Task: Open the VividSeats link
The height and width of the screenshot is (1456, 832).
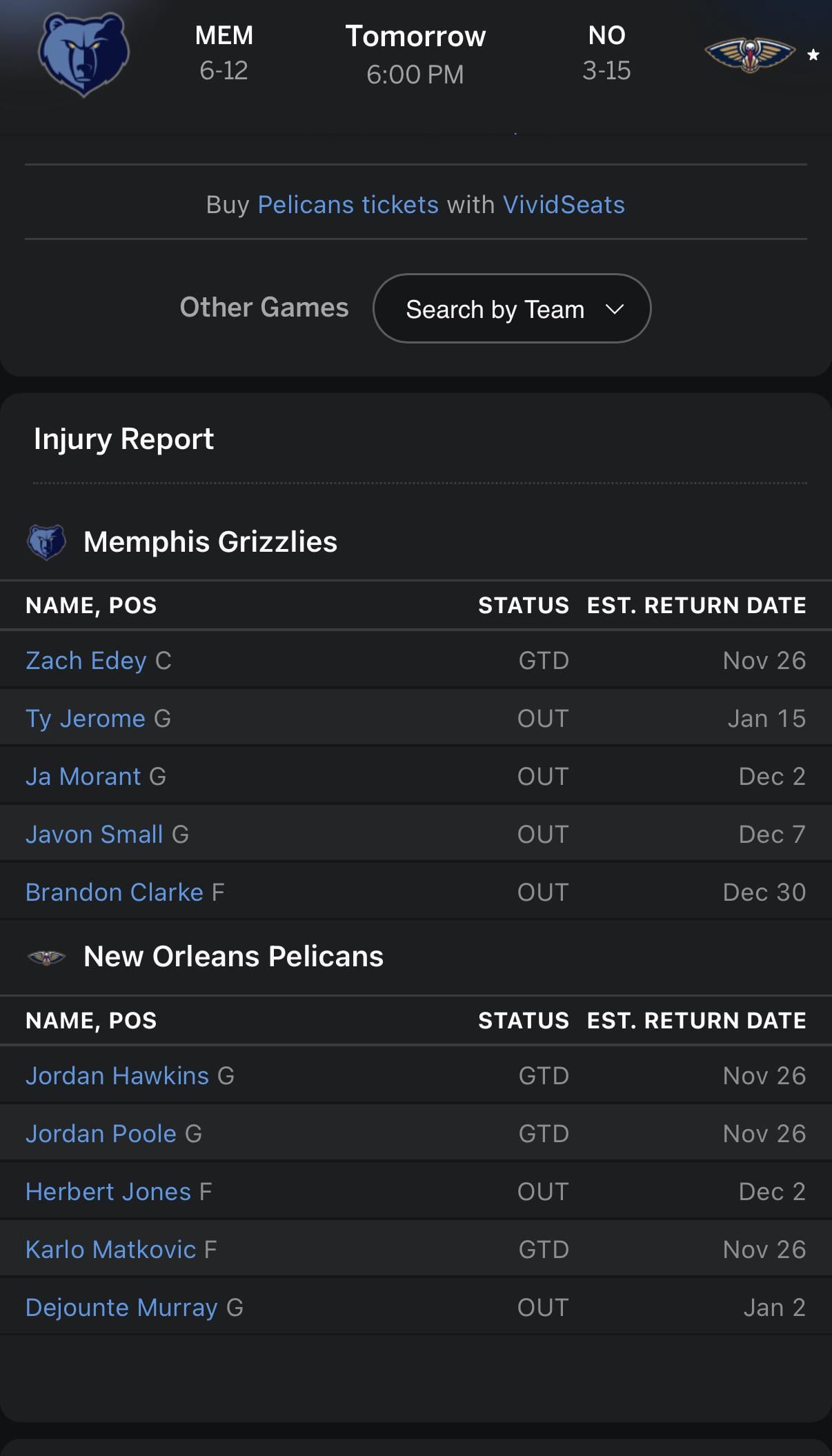Action: tap(564, 205)
